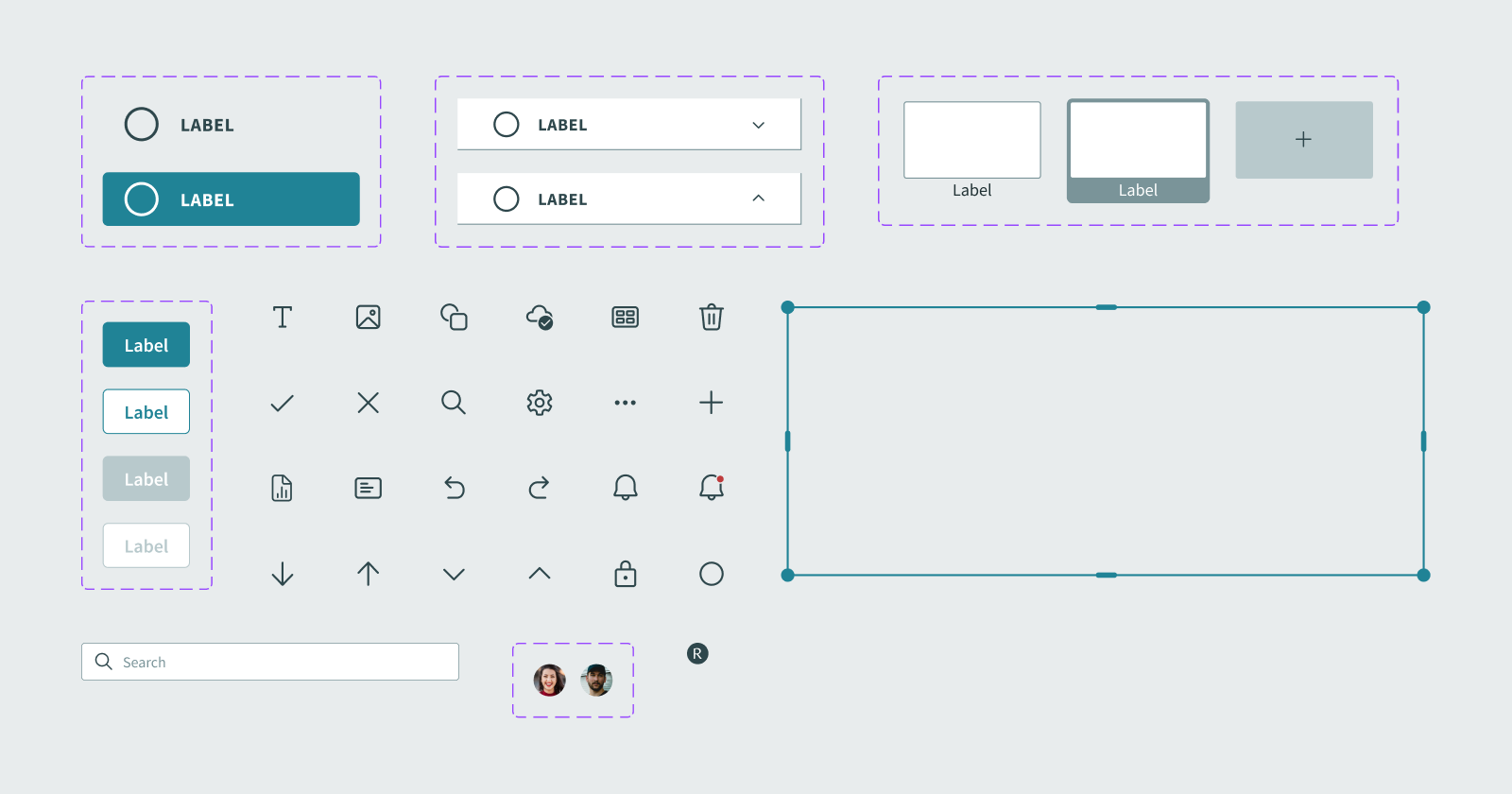Click the up arrow icon

pos(369,574)
